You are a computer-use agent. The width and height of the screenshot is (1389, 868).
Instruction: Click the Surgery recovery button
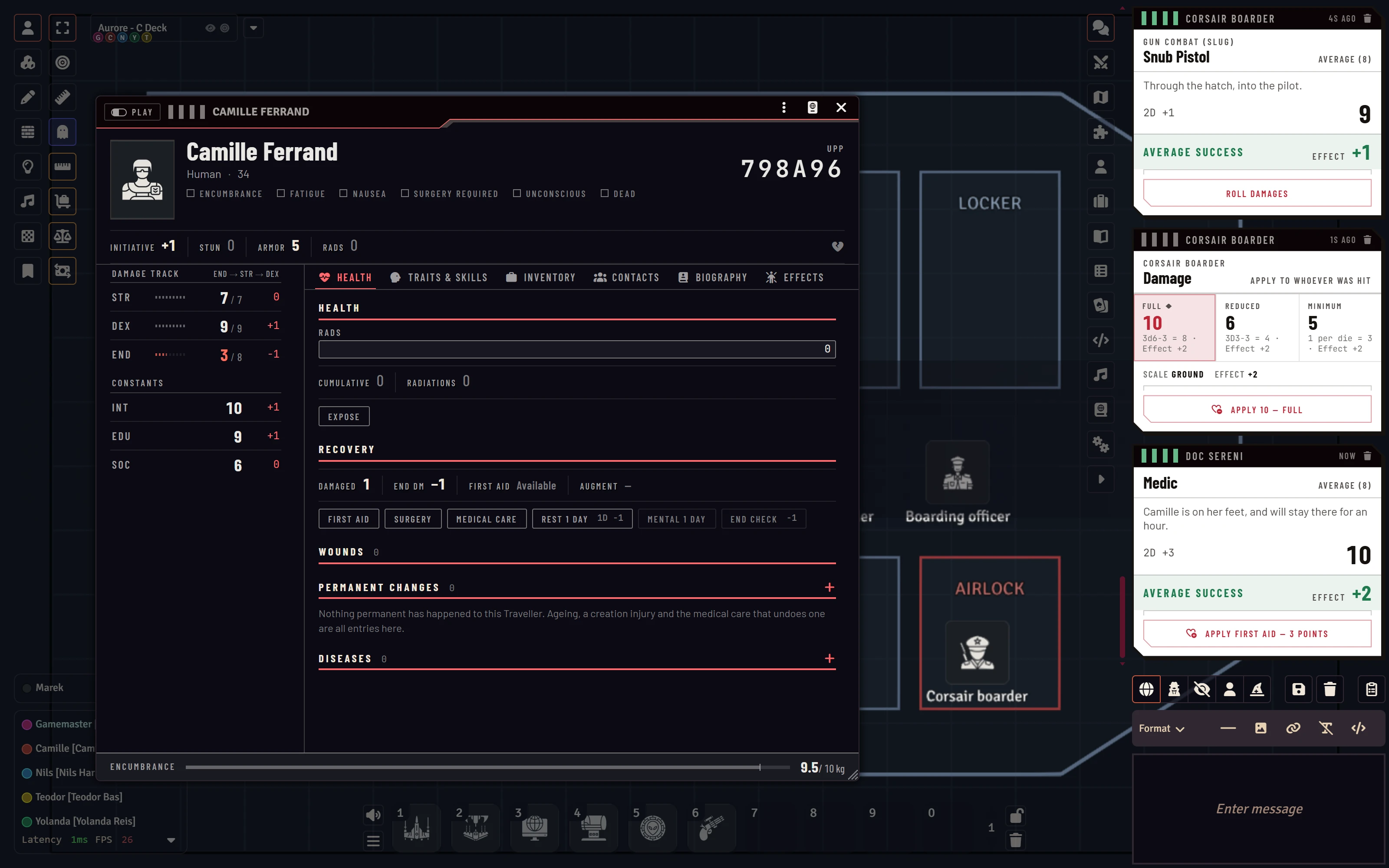pos(413,519)
